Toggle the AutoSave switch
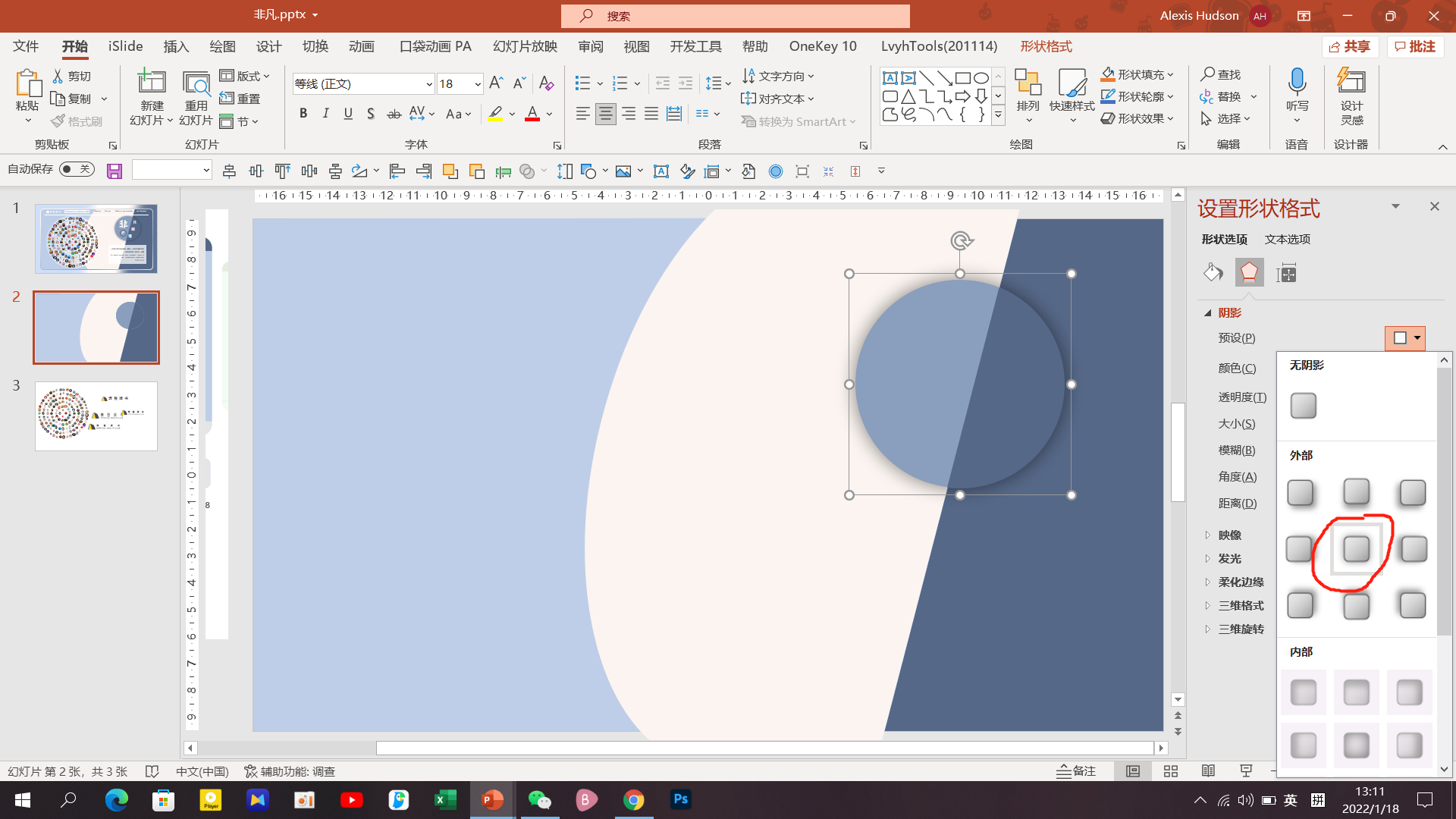This screenshot has width=1456, height=819. [x=77, y=169]
